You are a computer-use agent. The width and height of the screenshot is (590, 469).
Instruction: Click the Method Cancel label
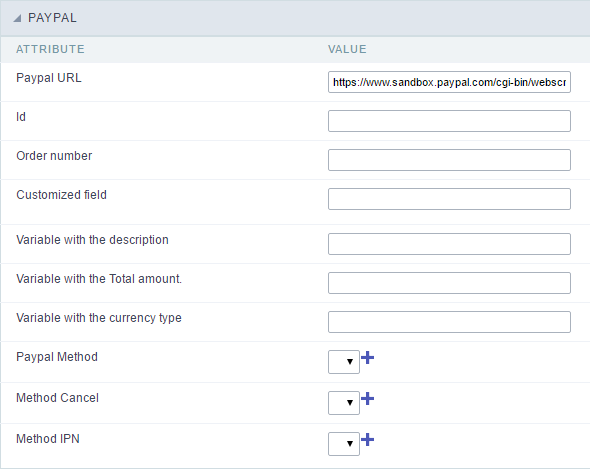(57, 397)
